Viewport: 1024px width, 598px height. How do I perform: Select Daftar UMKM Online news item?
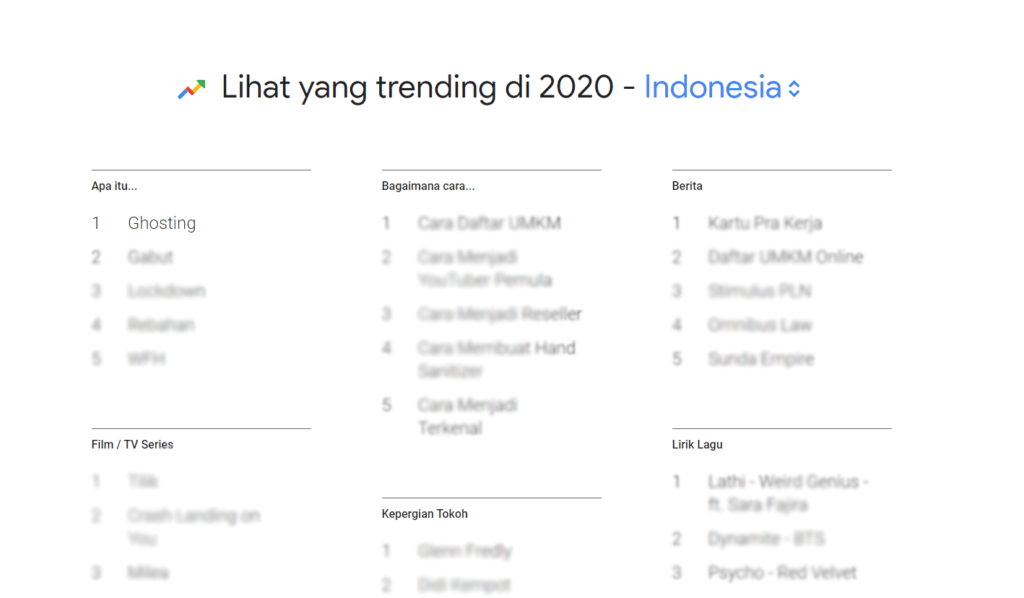tap(786, 257)
